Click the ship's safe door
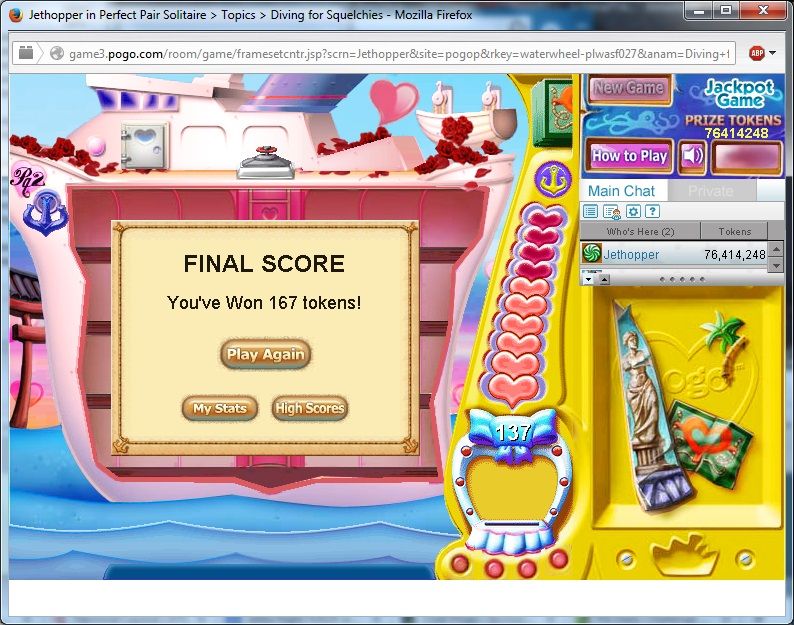Screen dimensions: 794x625 [144, 145]
